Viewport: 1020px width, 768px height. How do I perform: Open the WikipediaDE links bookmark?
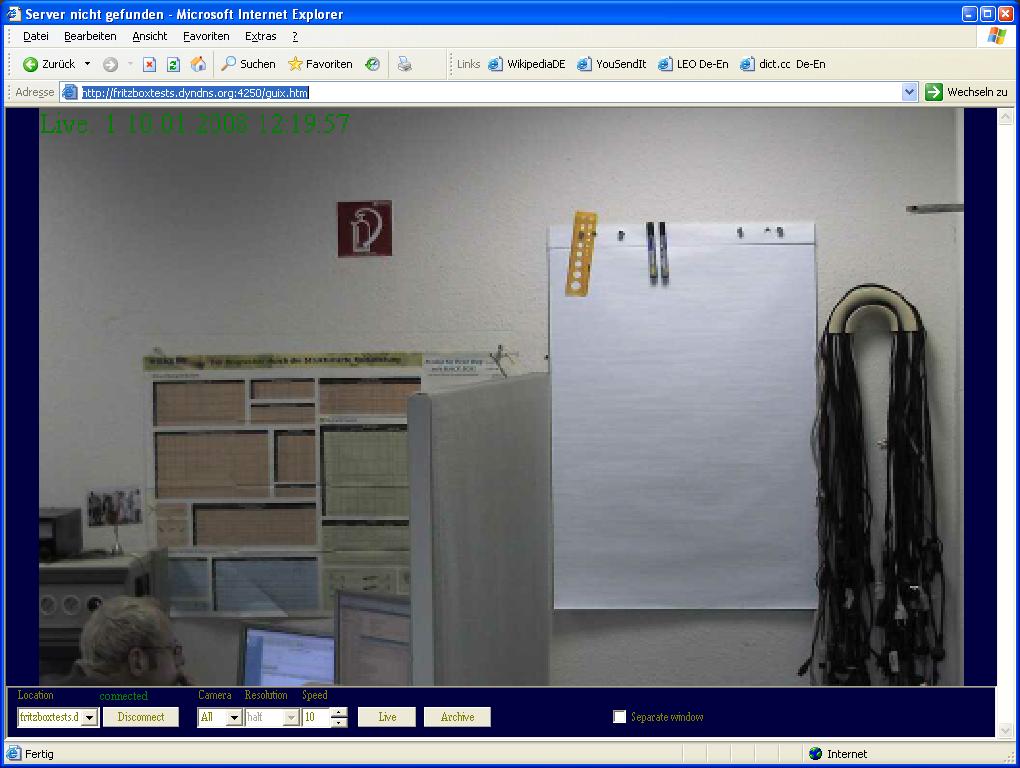[x=527, y=64]
